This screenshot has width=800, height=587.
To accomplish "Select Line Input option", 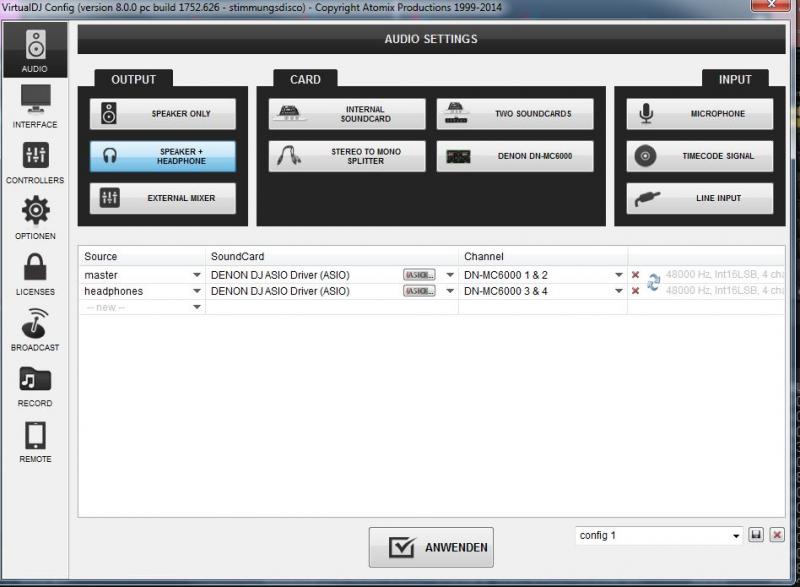I will (x=699, y=198).
